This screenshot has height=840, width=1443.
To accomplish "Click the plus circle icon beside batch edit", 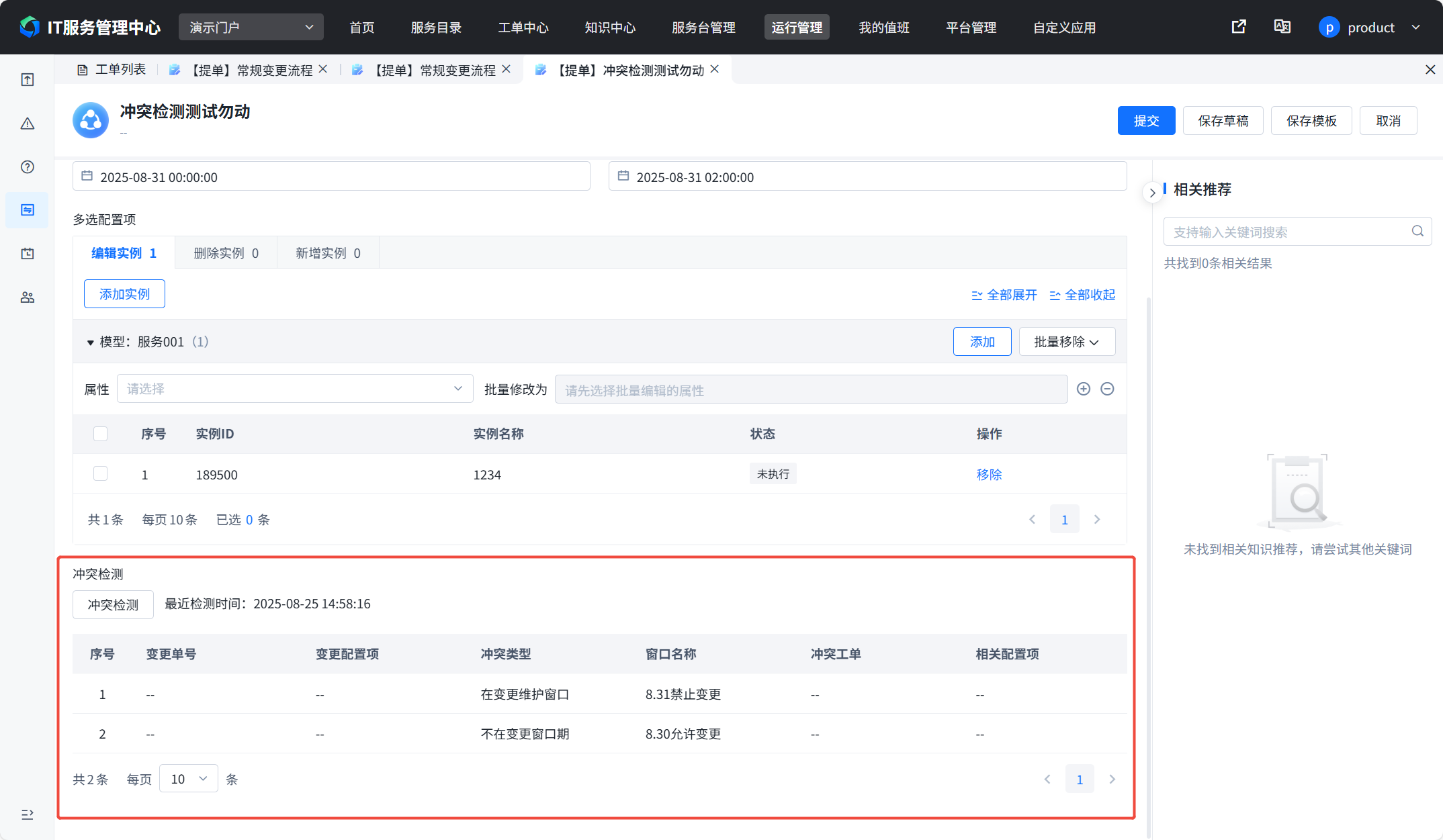I will point(1084,389).
